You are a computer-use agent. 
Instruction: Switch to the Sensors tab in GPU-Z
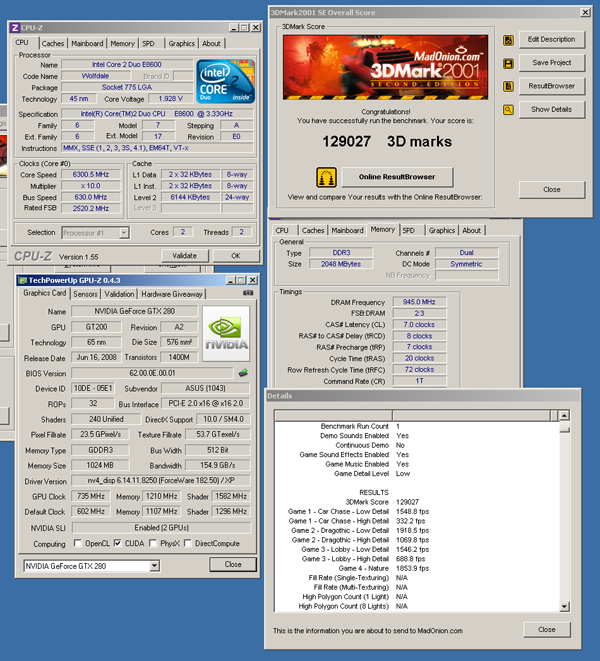(85, 294)
